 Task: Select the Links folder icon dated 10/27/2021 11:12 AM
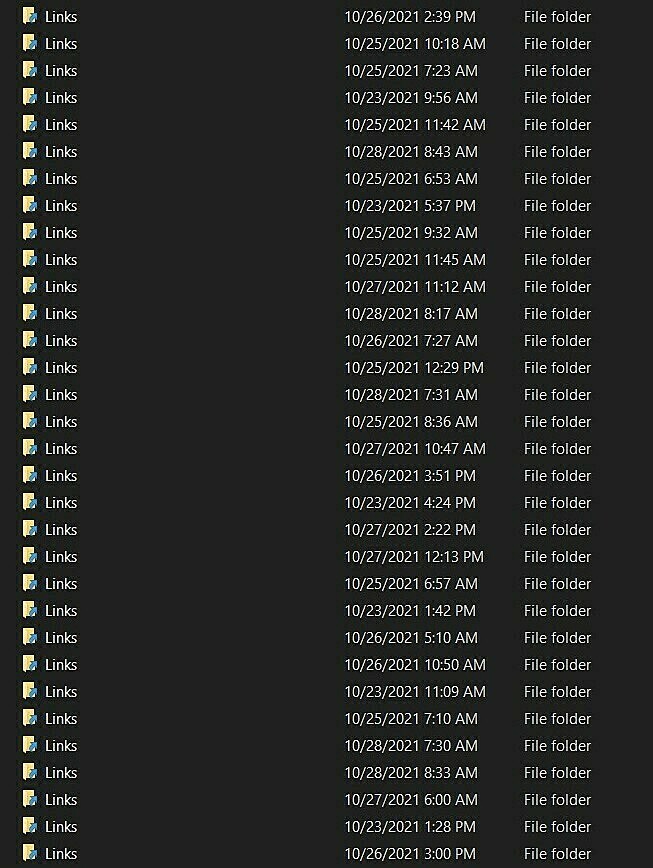click(30, 286)
